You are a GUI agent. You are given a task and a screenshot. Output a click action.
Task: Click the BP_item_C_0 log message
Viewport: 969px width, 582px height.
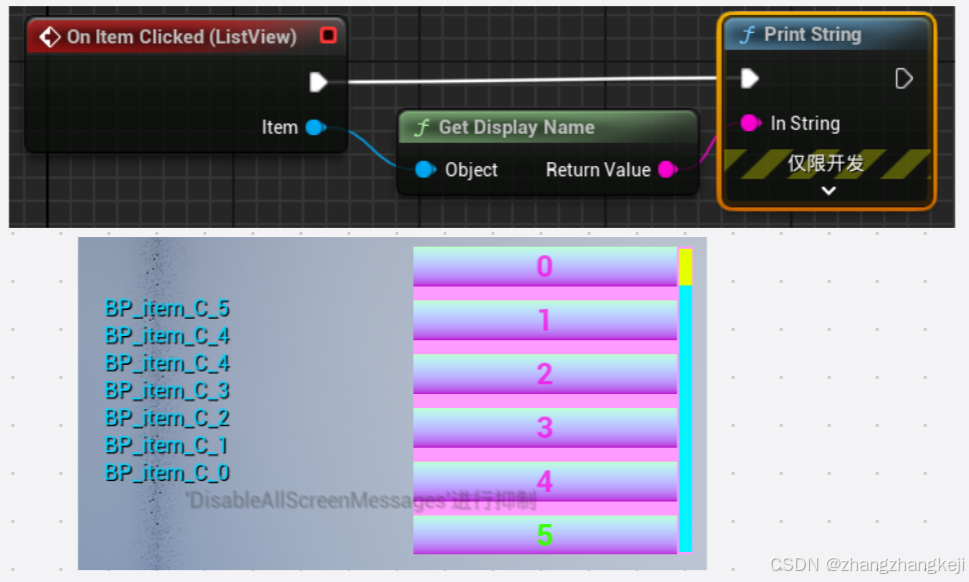(x=167, y=473)
